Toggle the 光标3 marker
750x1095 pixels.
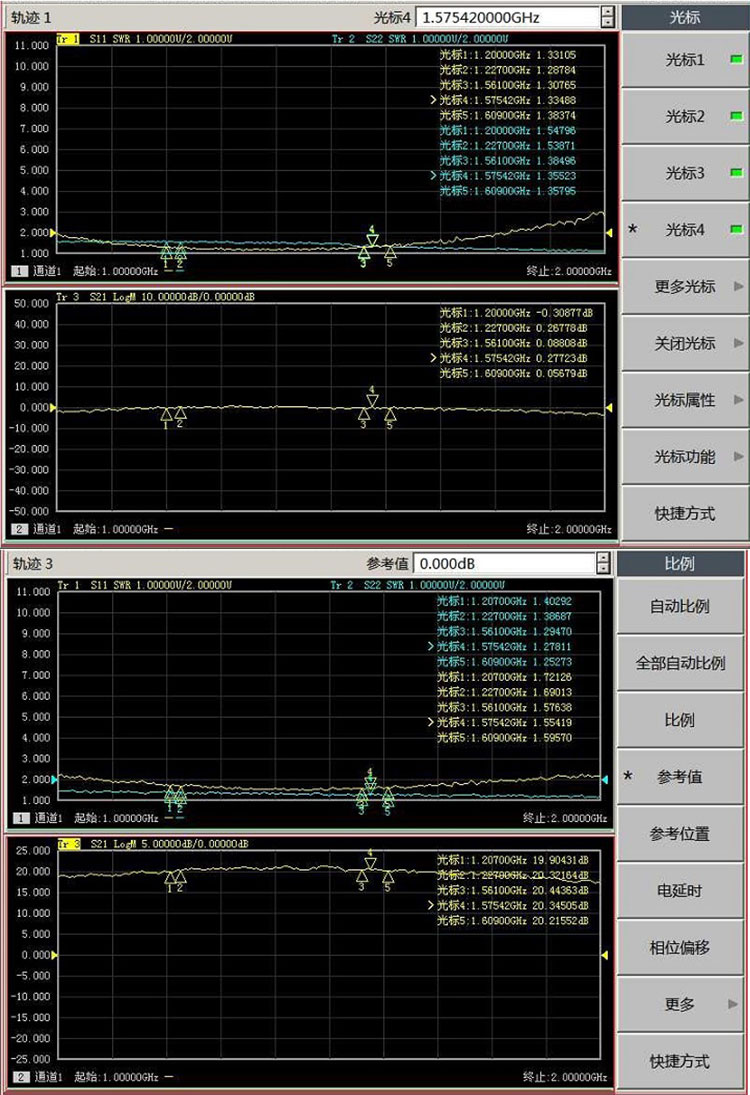(685, 173)
